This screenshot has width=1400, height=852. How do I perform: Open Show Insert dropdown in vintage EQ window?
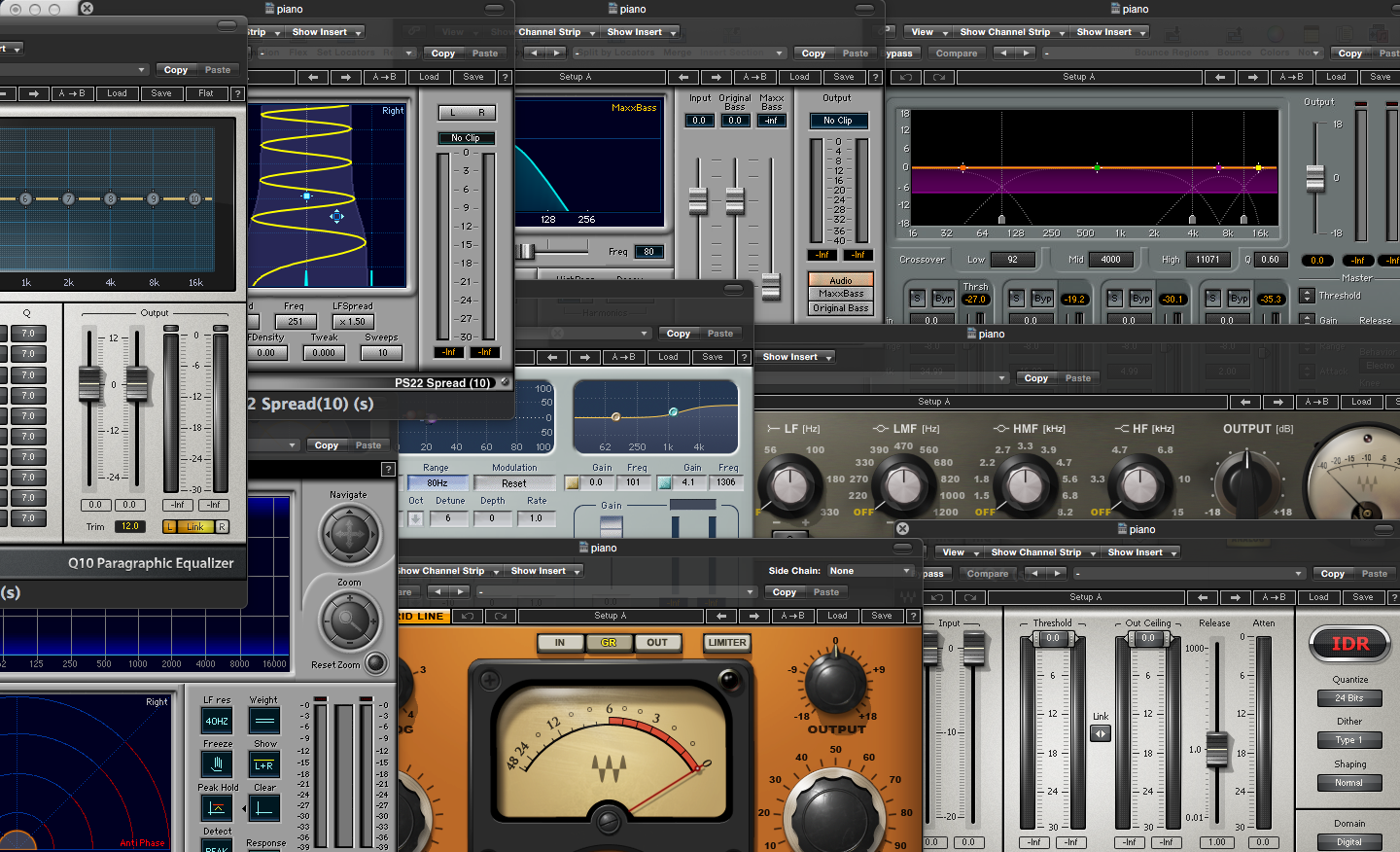797,357
